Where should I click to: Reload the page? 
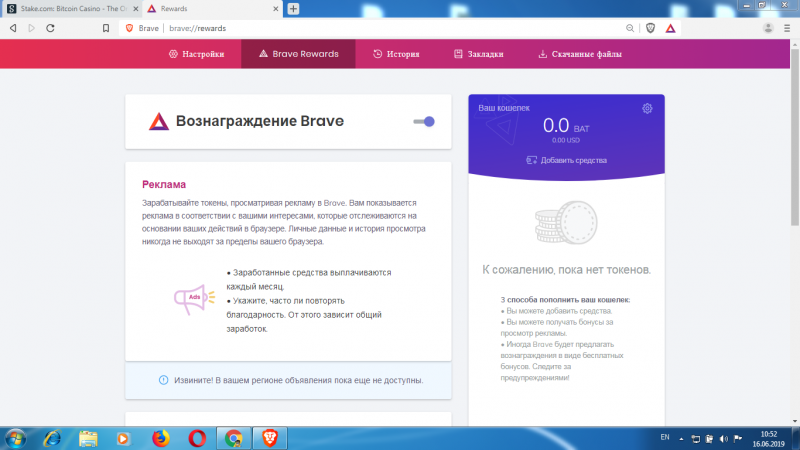tap(50, 28)
